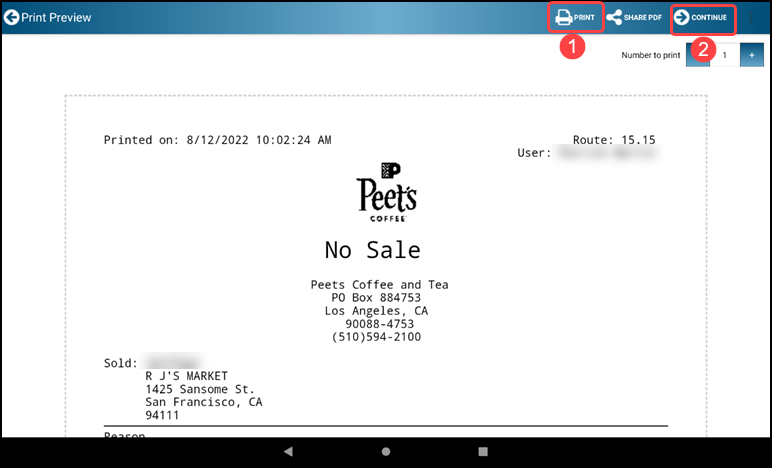
Task: Open the three-dot overflow menu
Action: (750, 18)
